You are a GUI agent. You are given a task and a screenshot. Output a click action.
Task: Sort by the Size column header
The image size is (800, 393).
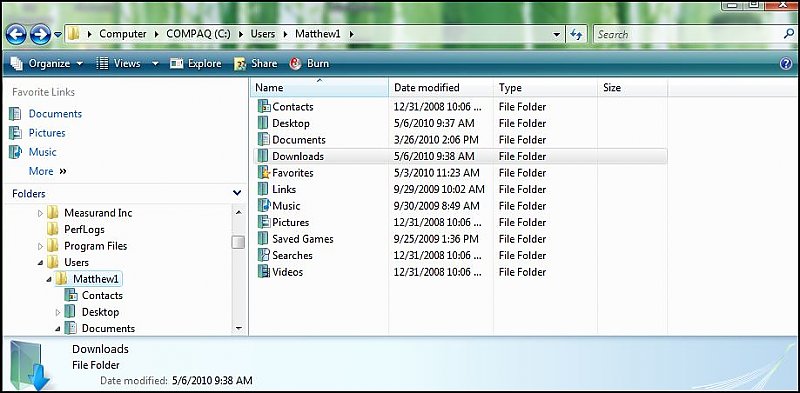(x=632, y=87)
